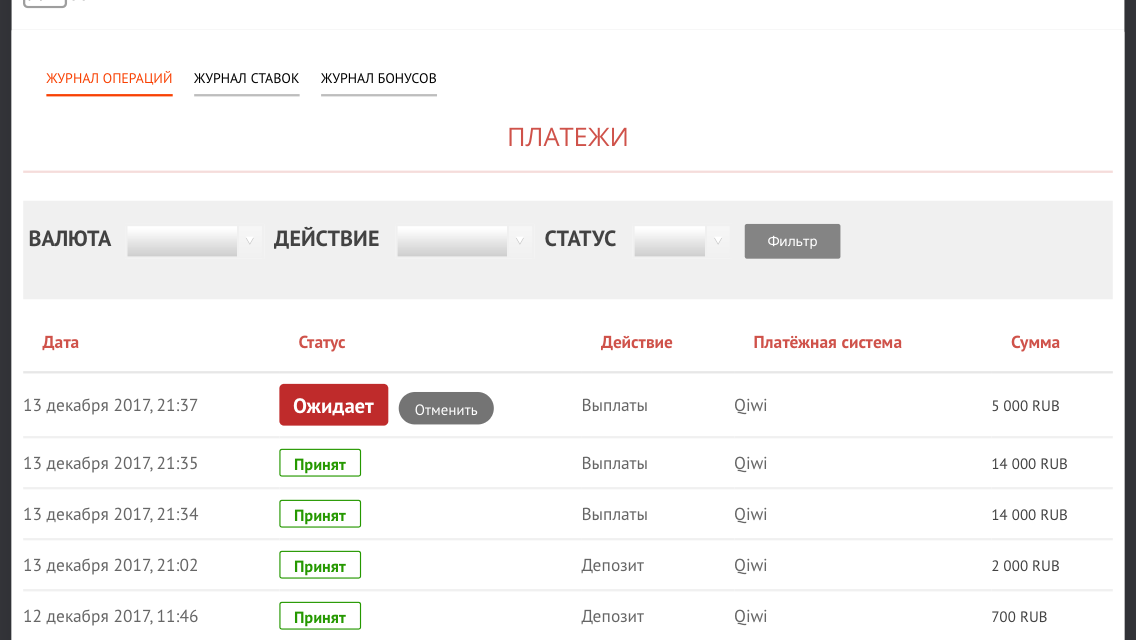Select the Дата column header
Screen dimensions: 1136x640
point(62,342)
